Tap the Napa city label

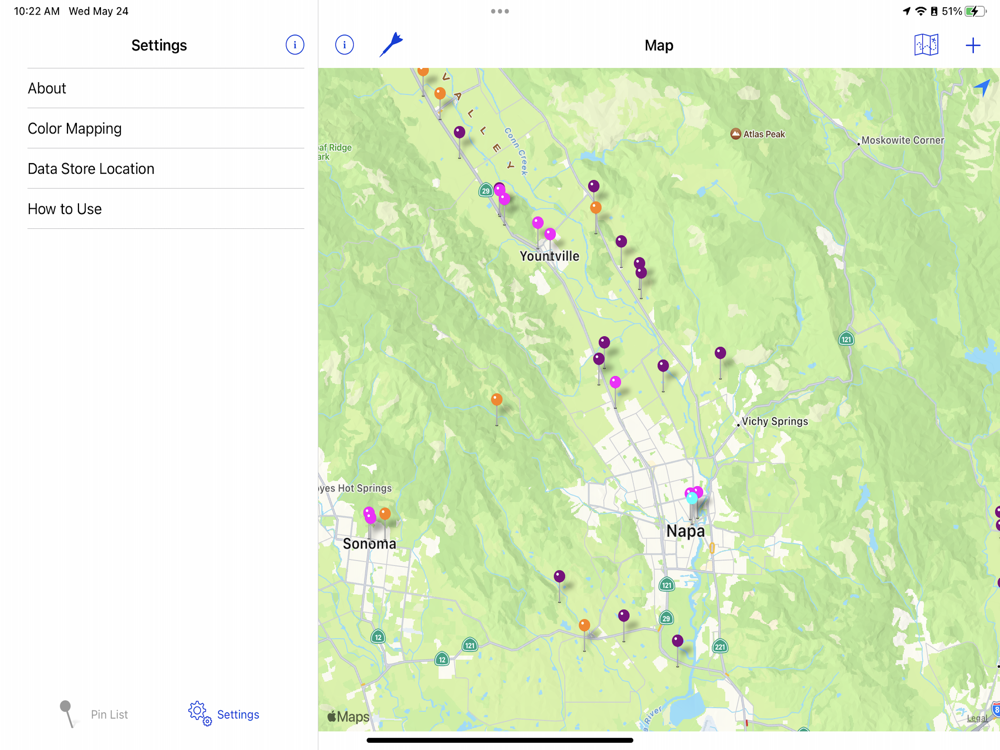[x=686, y=531]
